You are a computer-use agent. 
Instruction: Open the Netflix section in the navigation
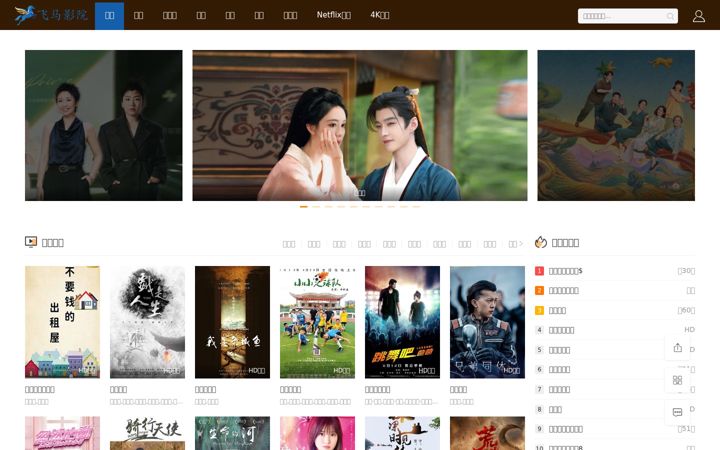[334, 15]
